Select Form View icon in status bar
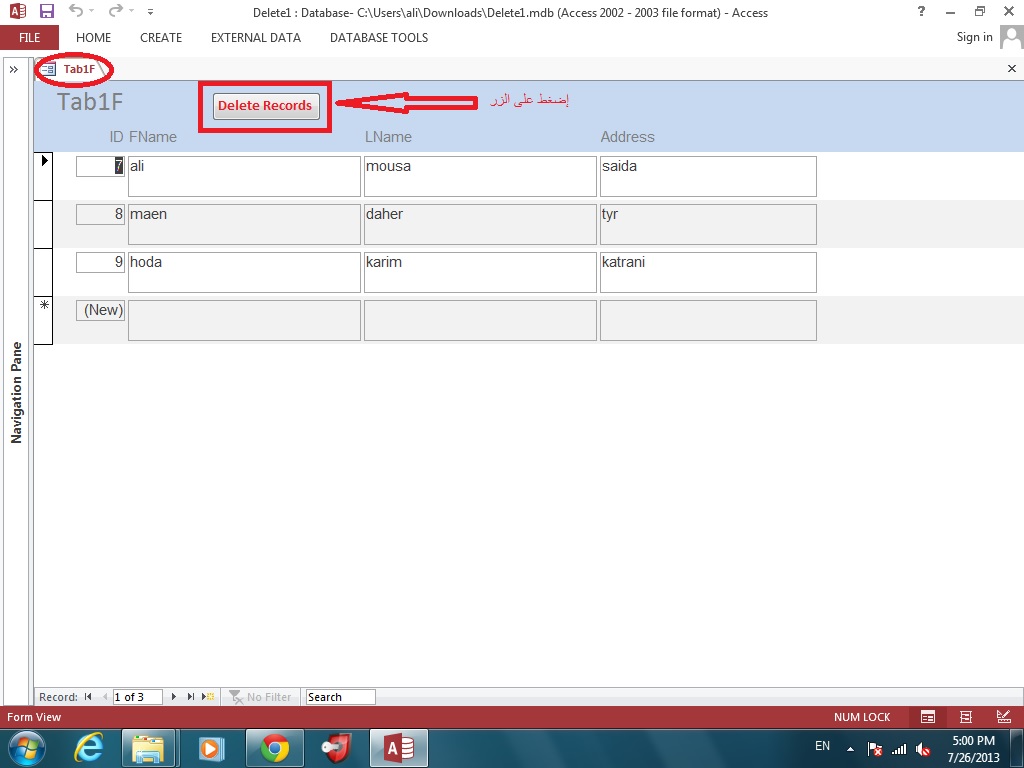The height and width of the screenshot is (768, 1024). click(x=928, y=717)
